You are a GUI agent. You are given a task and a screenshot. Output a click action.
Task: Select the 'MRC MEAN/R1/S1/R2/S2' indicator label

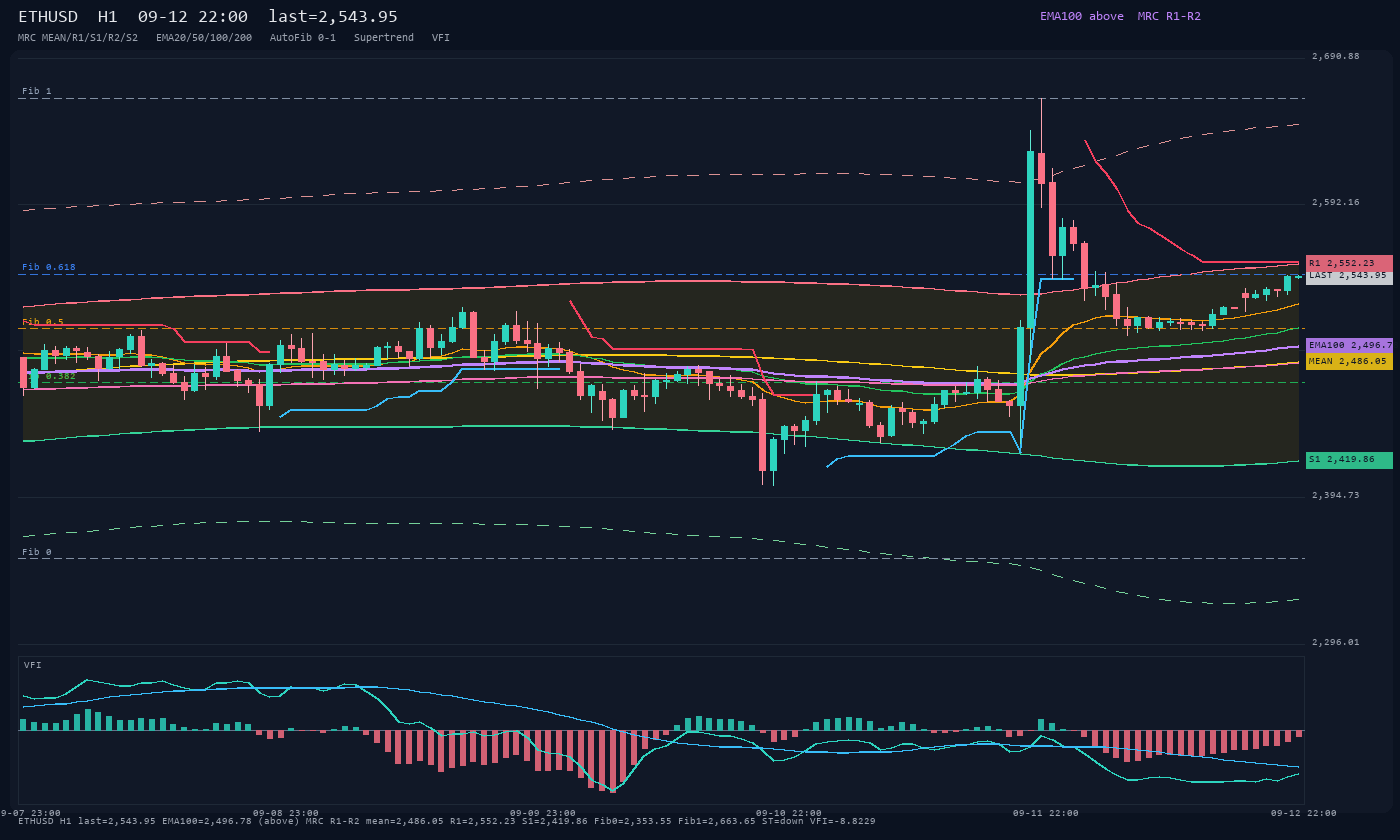point(78,37)
